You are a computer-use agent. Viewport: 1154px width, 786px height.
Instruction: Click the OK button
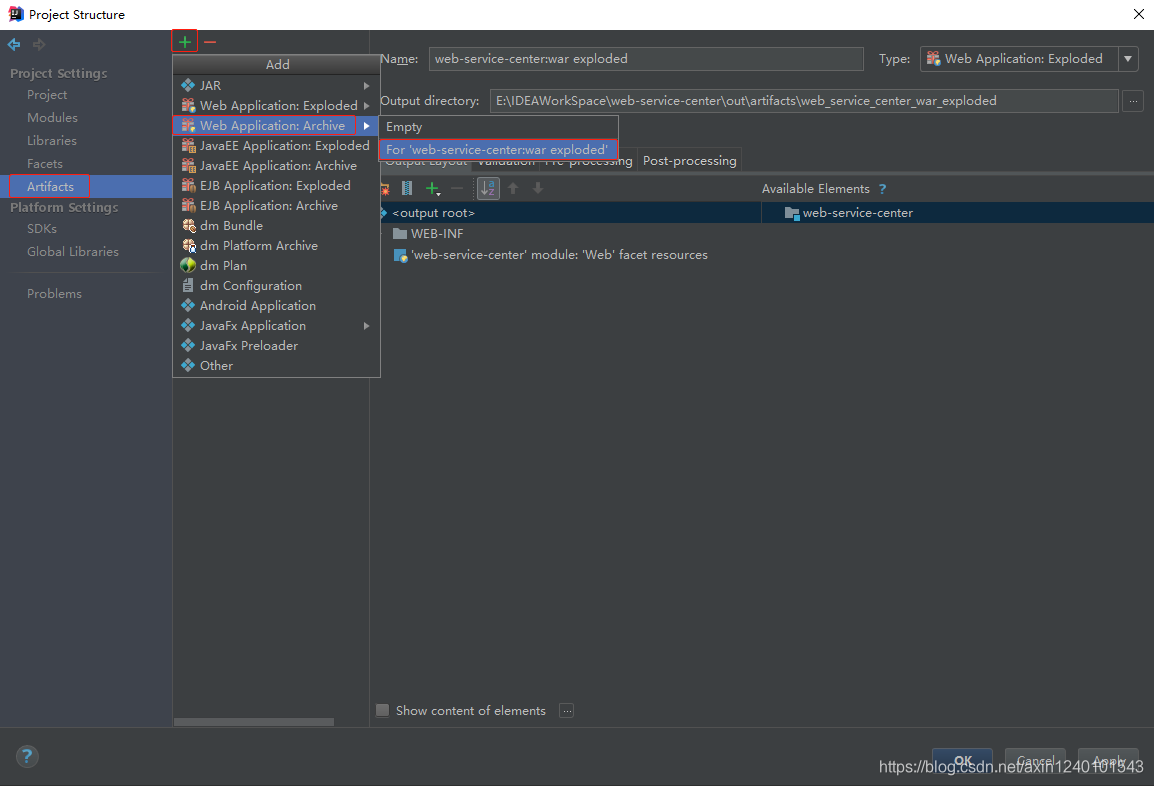pyautogui.click(x=963, y=761)
